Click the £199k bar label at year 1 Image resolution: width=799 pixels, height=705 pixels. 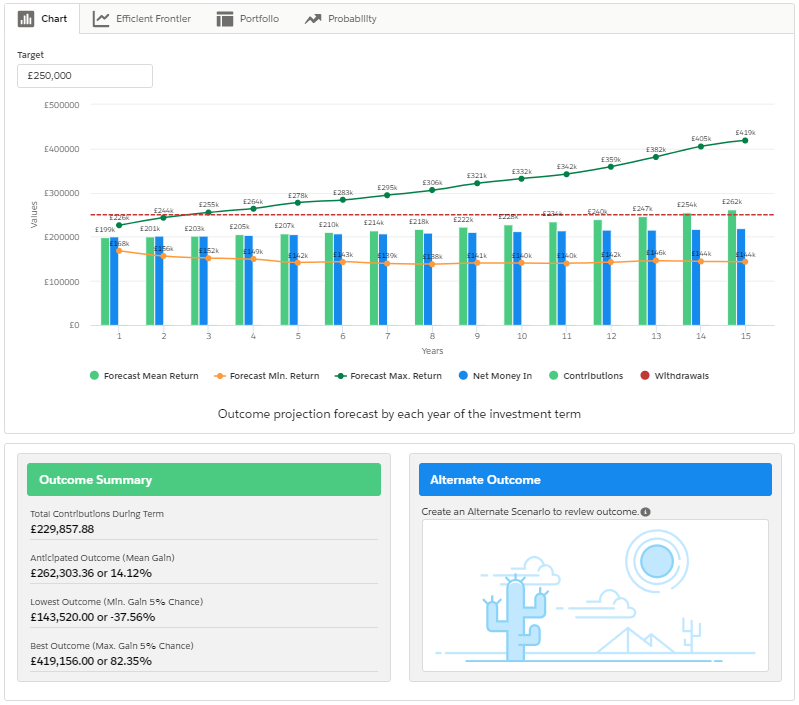[x=105, y=230]
